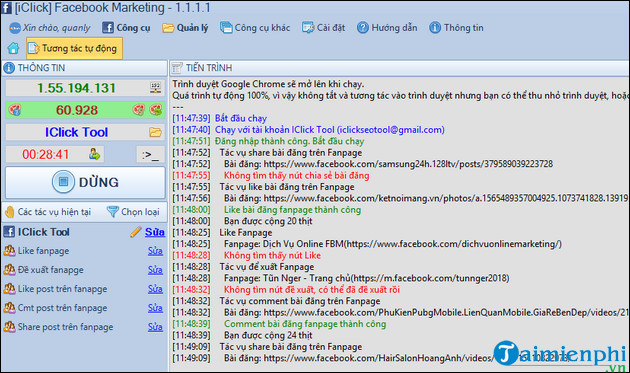
Task: Click the Facebook icon beside IClick Tool group
Action: pyautogui.click(x=9, y=232)
